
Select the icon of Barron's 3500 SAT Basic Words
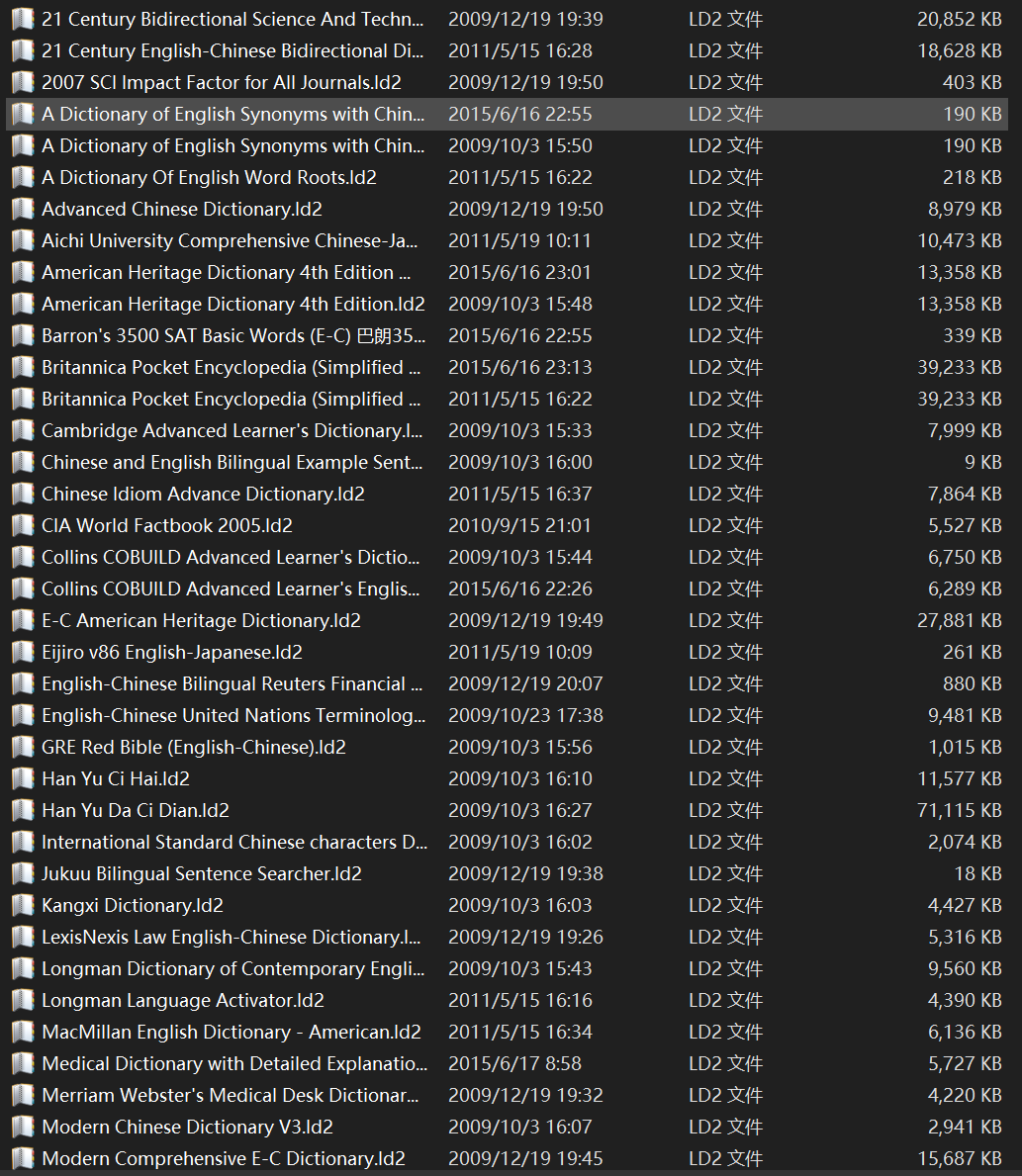[24, 335]
